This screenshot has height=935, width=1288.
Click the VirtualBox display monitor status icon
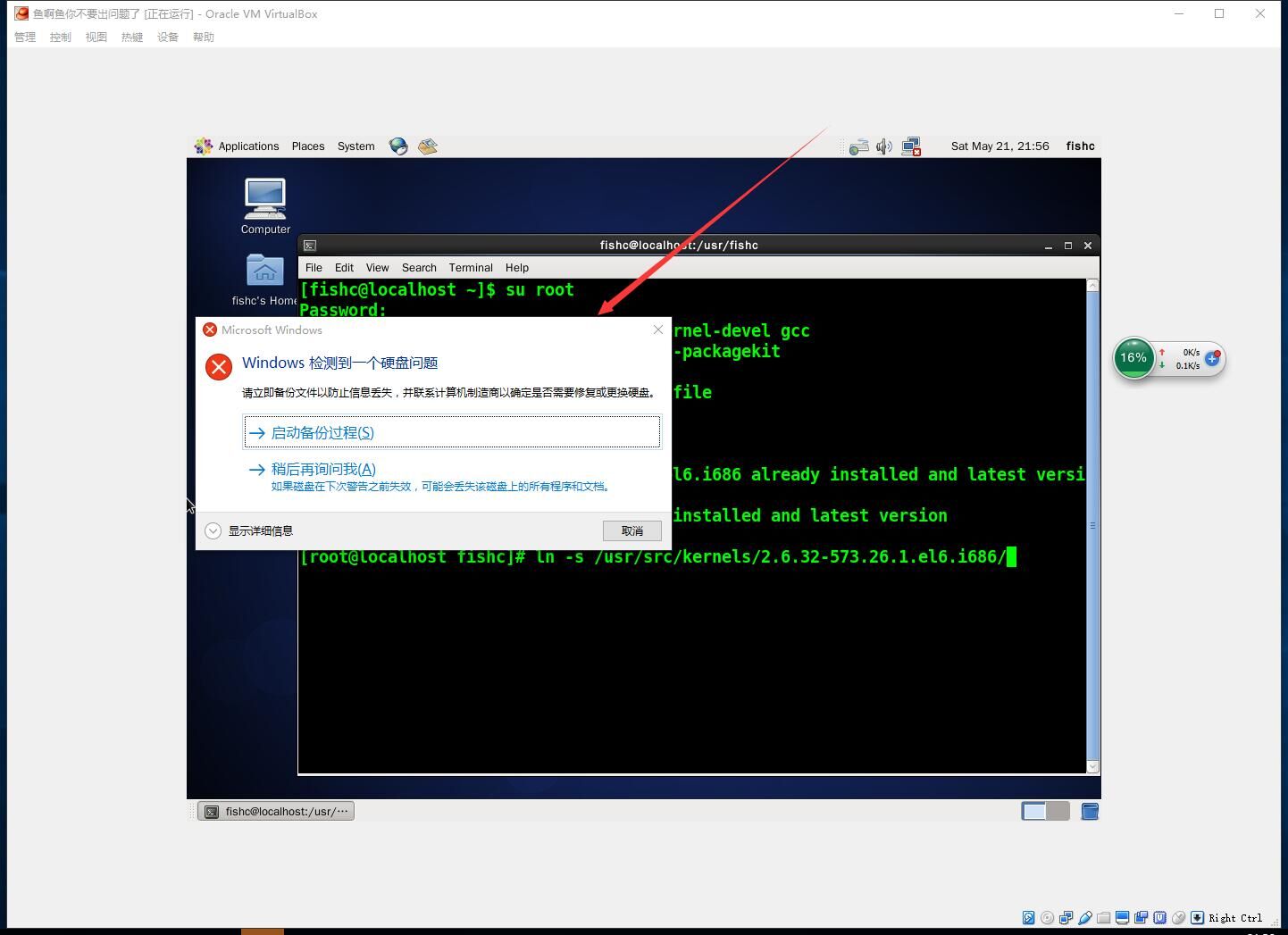1122,917
